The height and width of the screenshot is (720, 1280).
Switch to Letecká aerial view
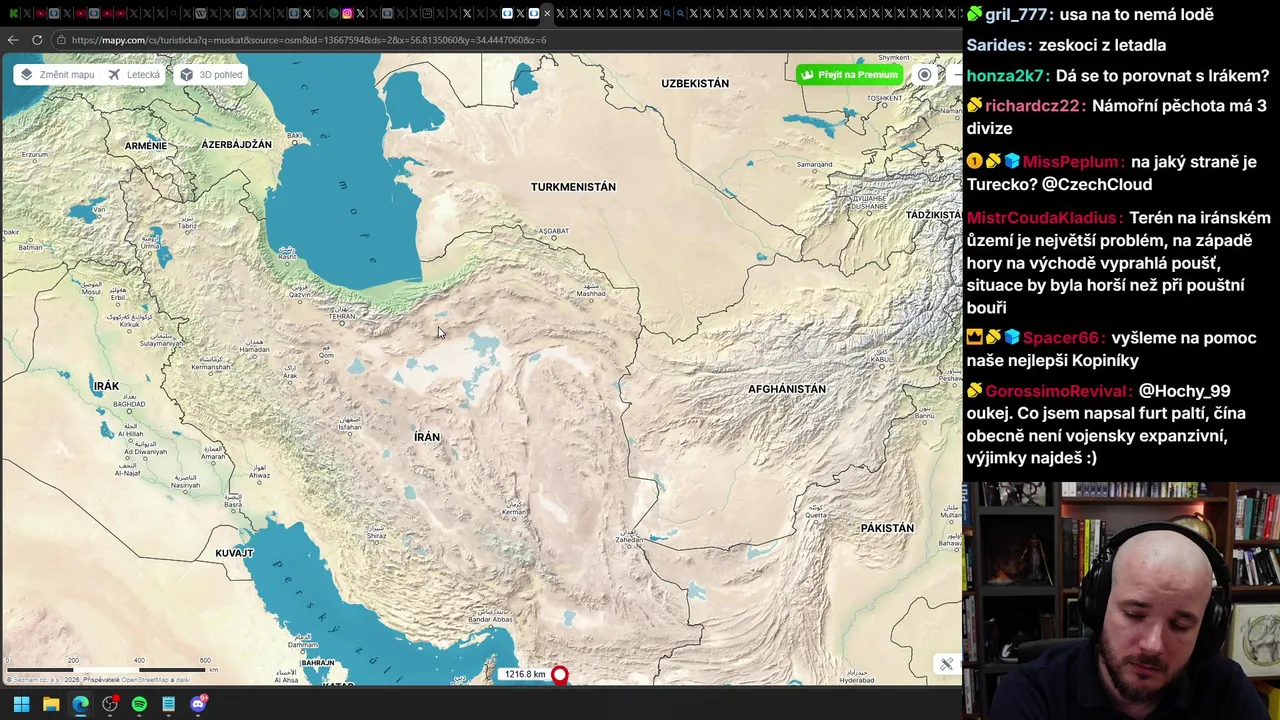pyautogui.click(x=134, y=74)
